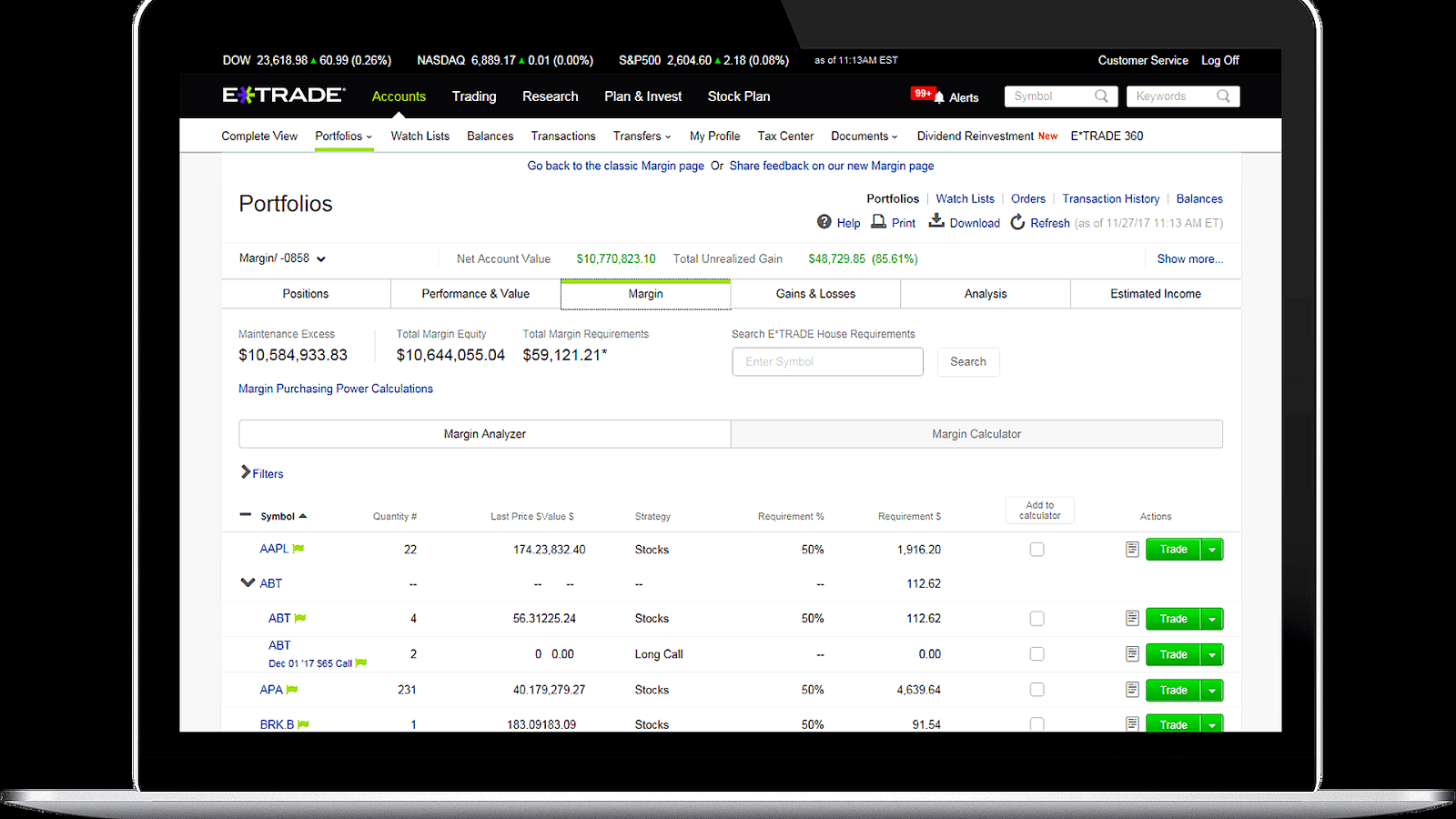This screenshot has height=819, width=1456.
Task: Open the Trade dropdown arrow for APA
Action: tap(1211, 690)
